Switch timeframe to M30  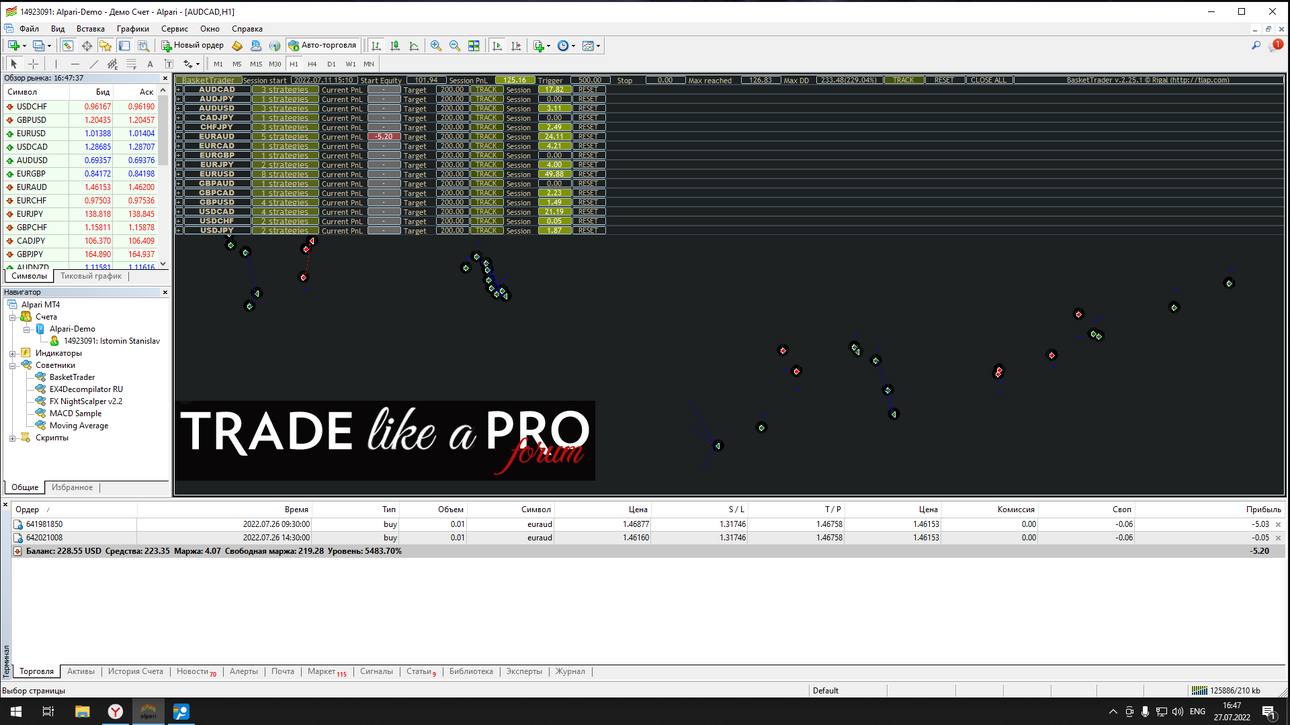(x=275, y=64)
